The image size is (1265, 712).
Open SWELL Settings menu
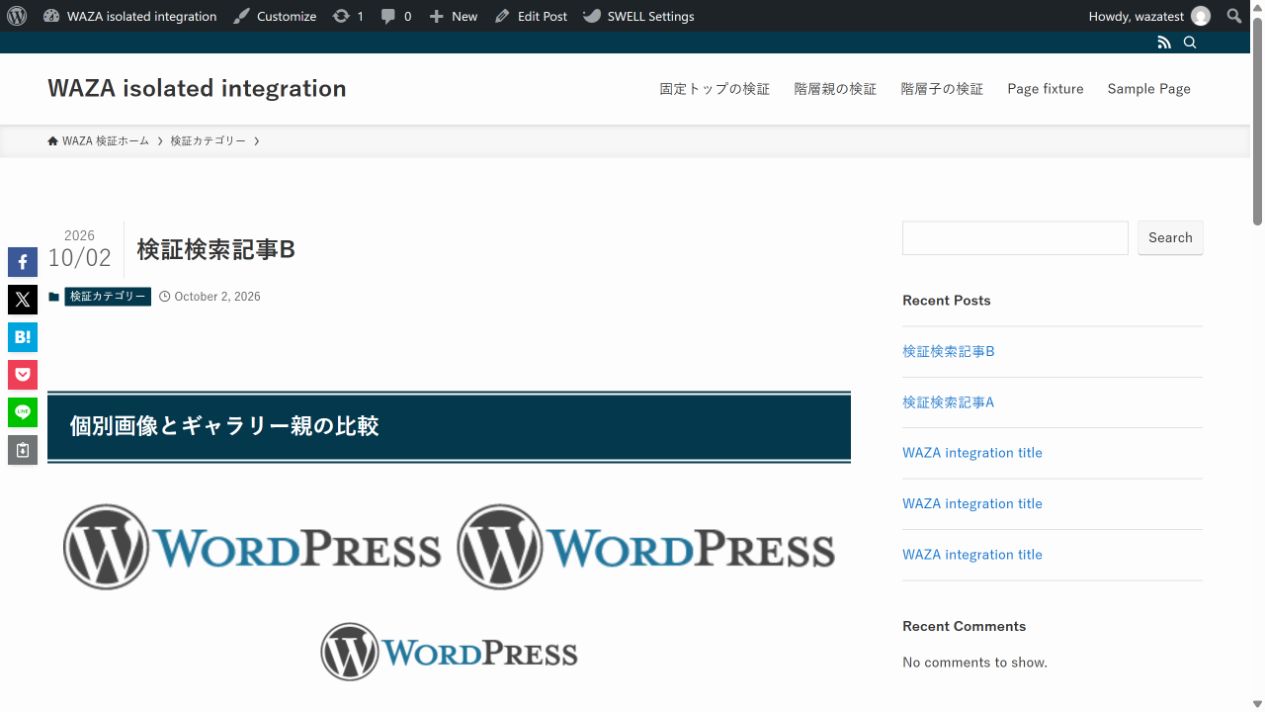(x=638, y=16)
